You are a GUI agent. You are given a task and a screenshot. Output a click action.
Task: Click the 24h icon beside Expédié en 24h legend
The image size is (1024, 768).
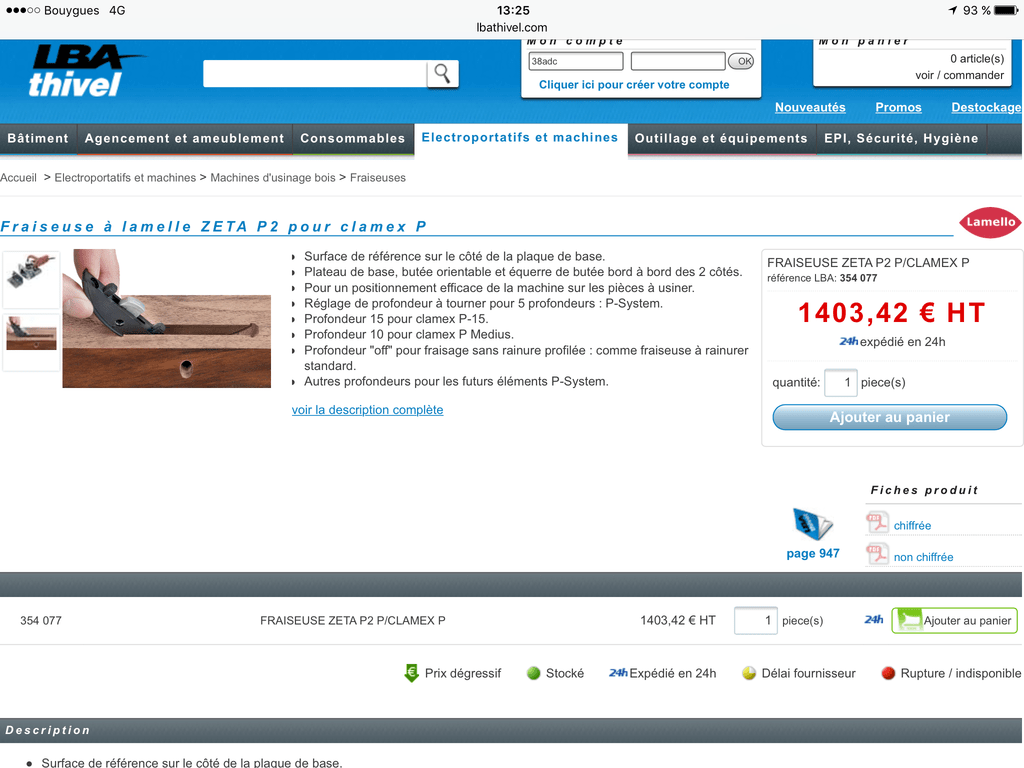(x=618, y=673)
